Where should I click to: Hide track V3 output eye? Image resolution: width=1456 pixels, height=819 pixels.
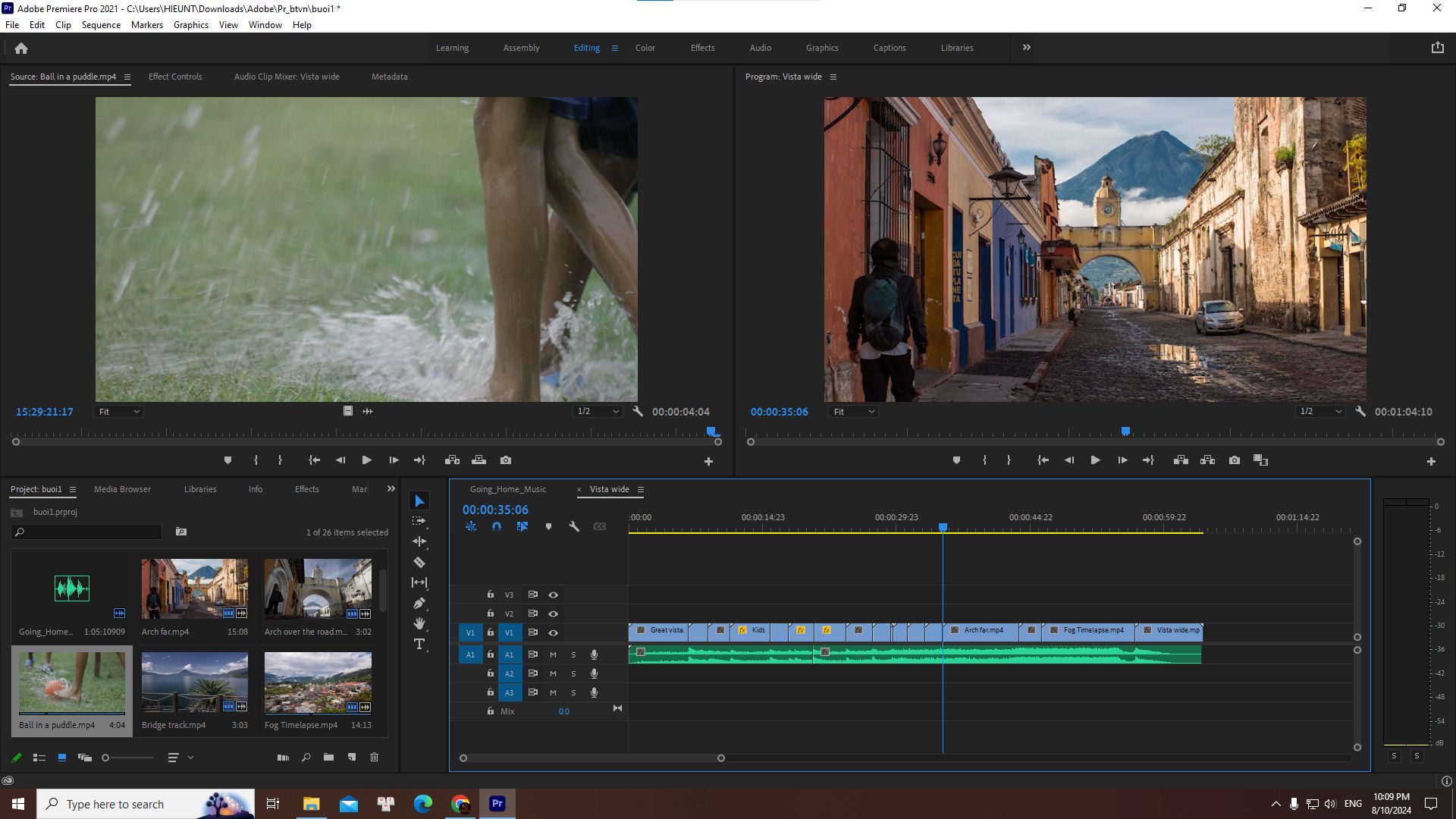coord(554,595)
